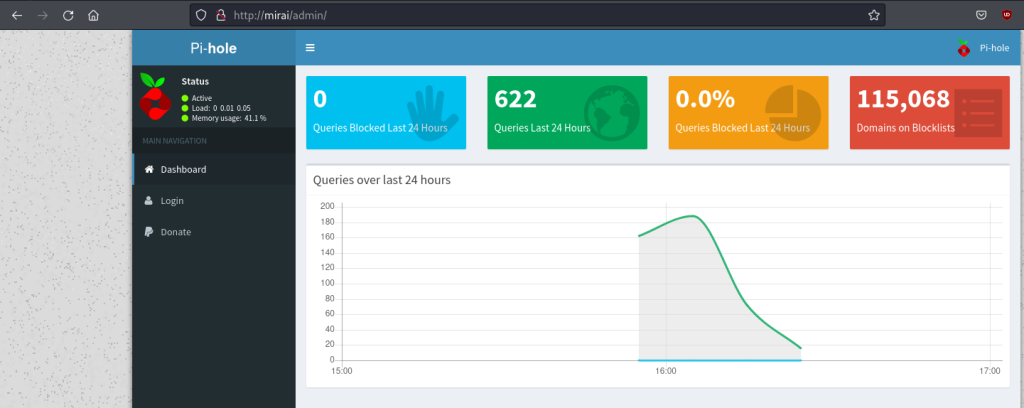Click the MAIN NAVIGATION header label
Viewport: 1024px width, 408px height.
(x=174, y=140)
